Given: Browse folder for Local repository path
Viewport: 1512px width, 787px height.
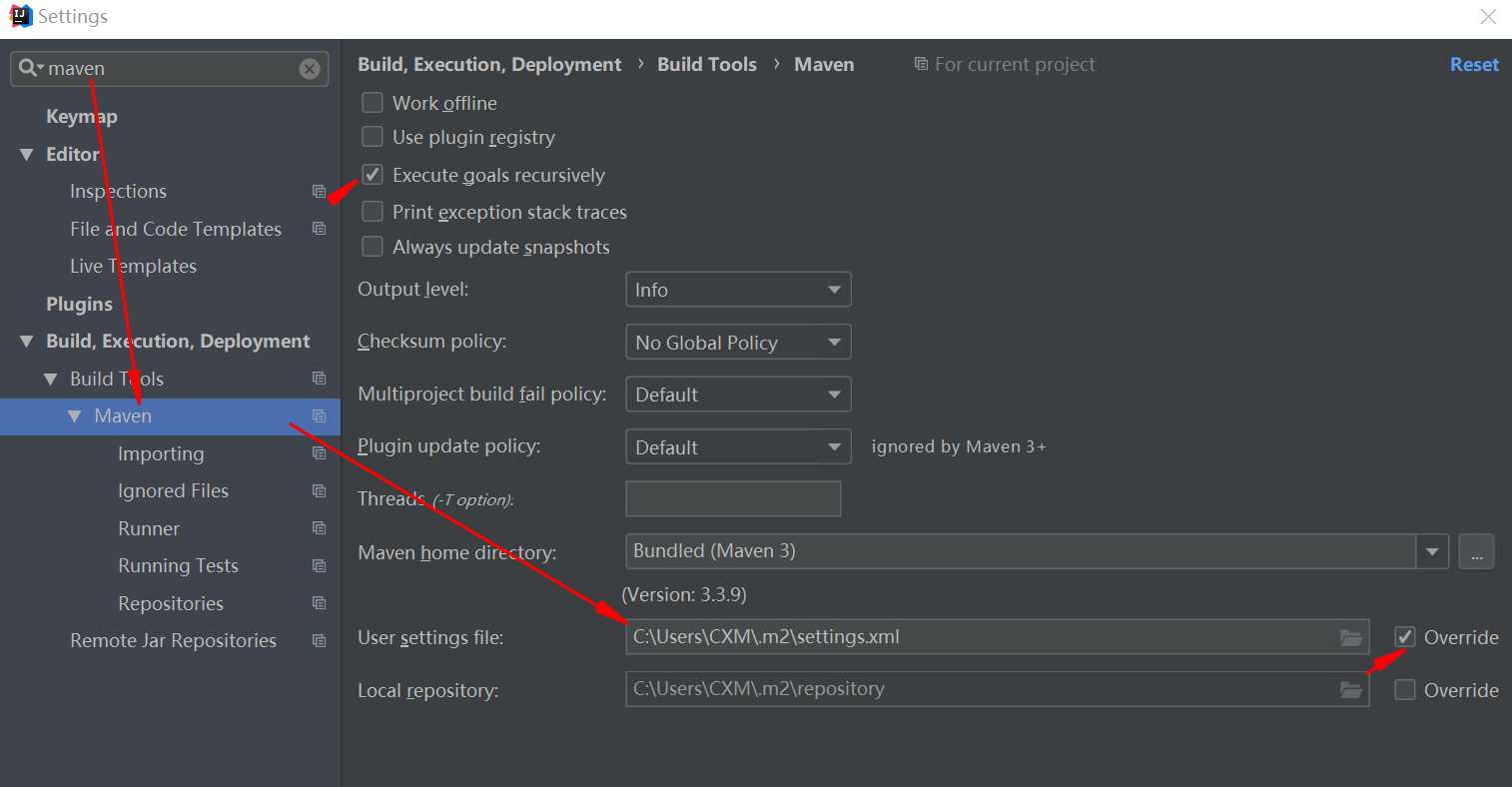Looking at the screenshot, I should (1350, 689).
